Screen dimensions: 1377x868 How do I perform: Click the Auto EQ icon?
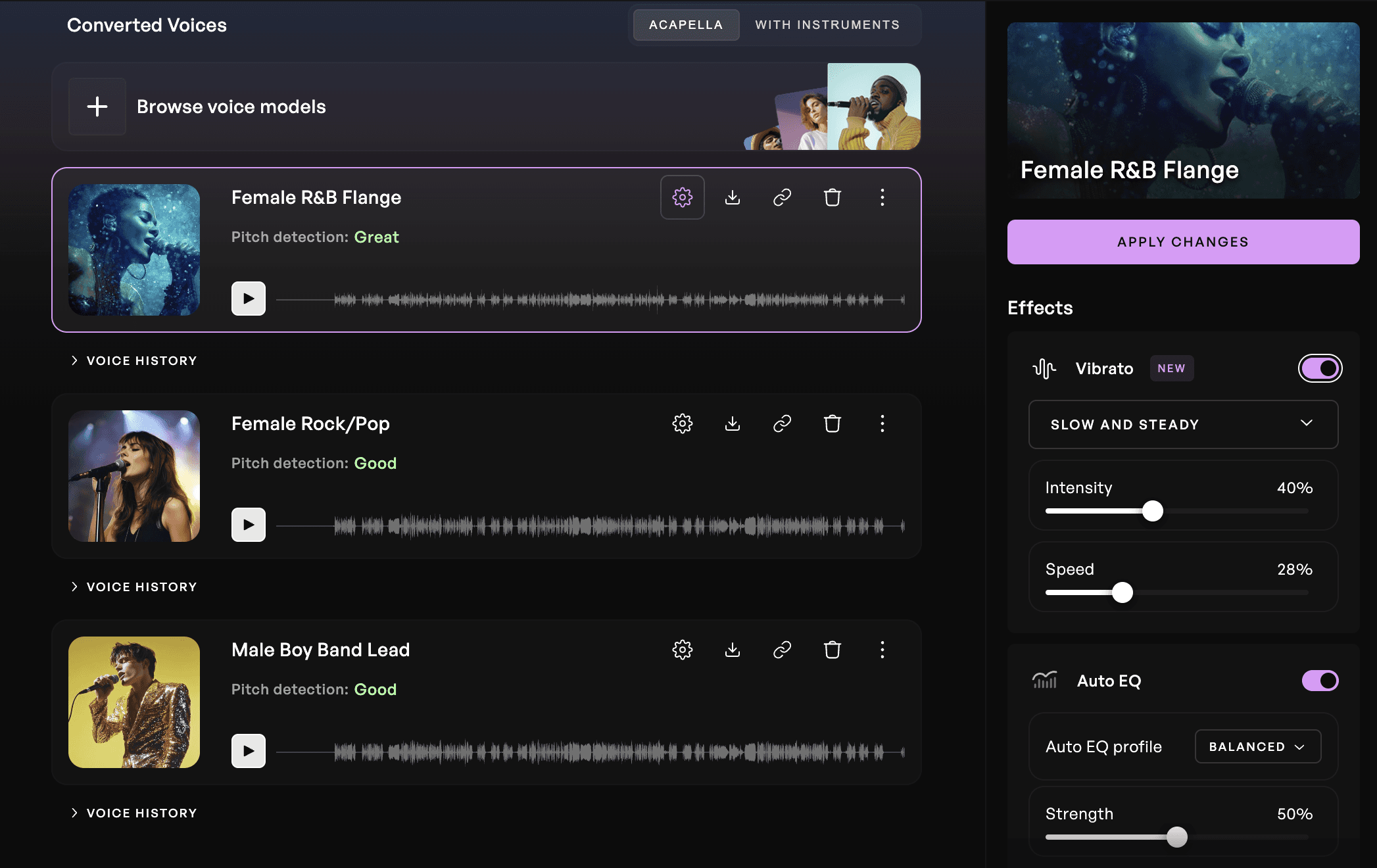tap(1044, 681)
